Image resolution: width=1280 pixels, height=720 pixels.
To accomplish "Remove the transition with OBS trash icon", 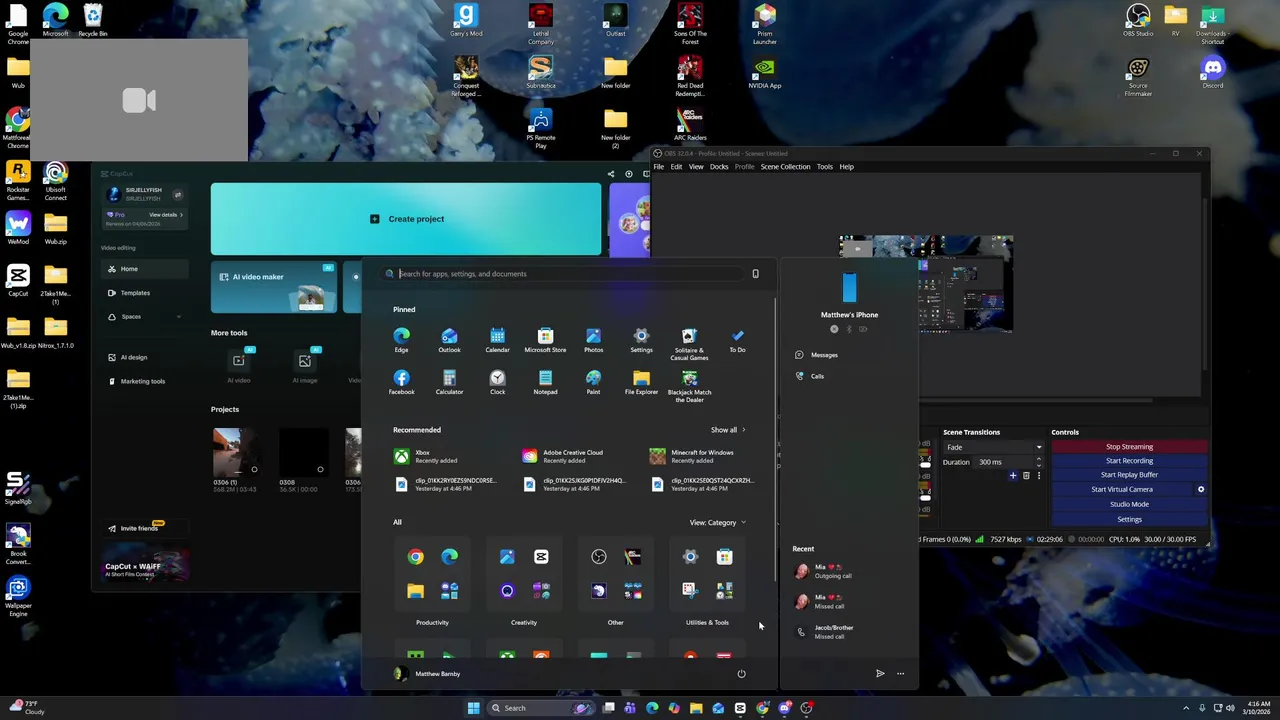I will [x=1026, y=476].
